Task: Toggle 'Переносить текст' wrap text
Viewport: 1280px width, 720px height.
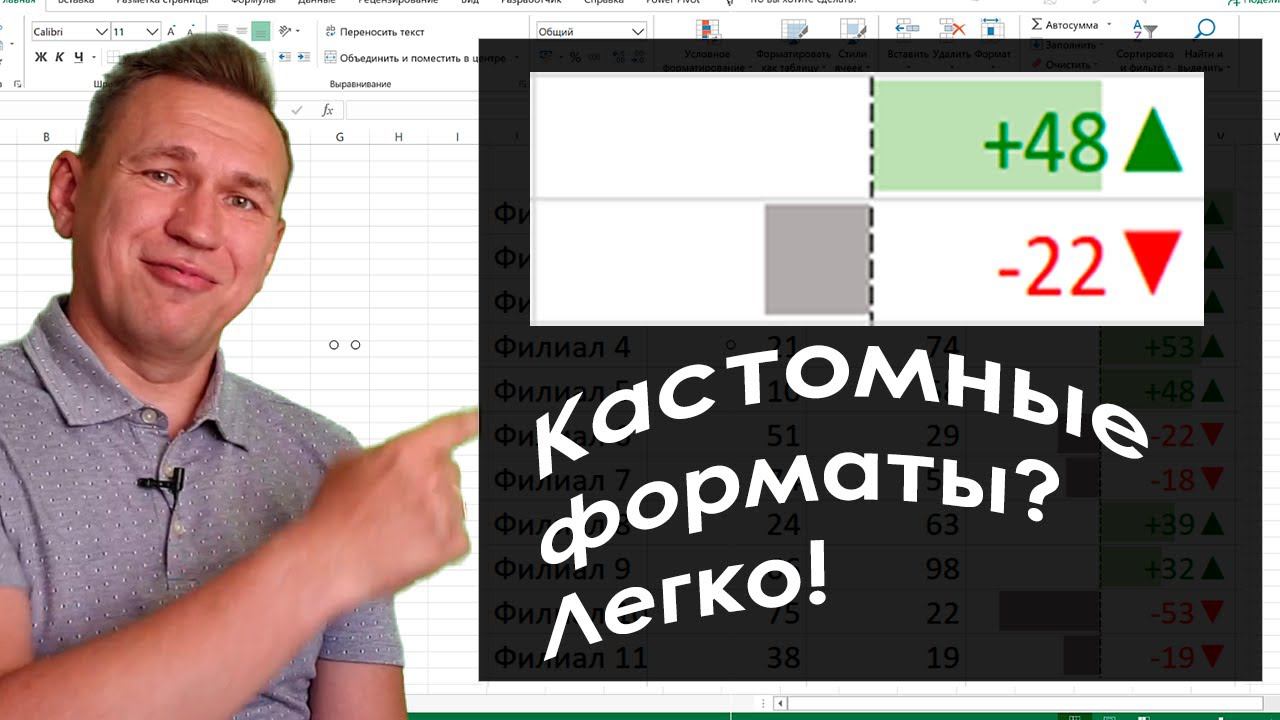Action: 375,32
